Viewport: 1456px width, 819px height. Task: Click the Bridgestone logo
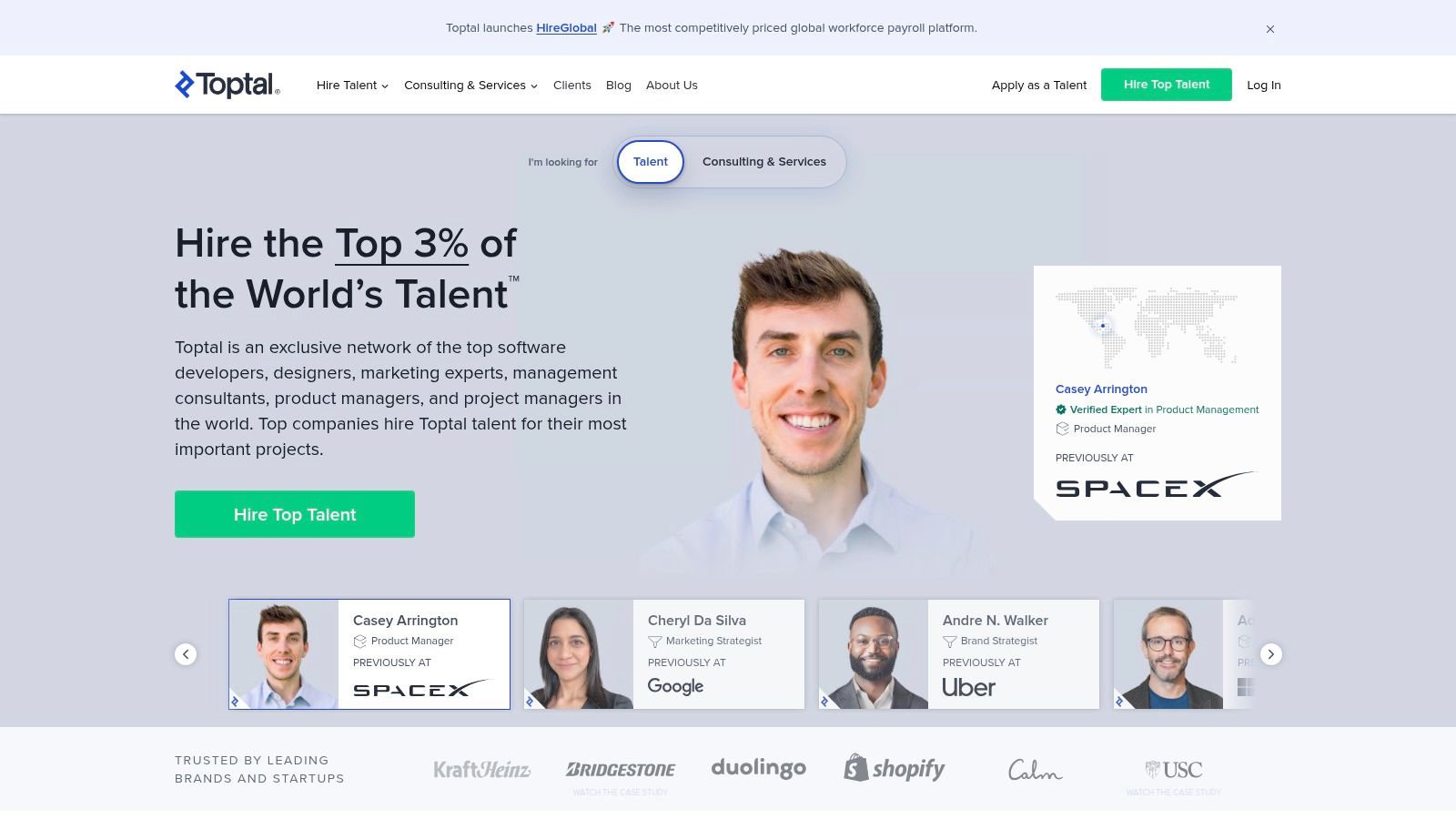point(621,770)
